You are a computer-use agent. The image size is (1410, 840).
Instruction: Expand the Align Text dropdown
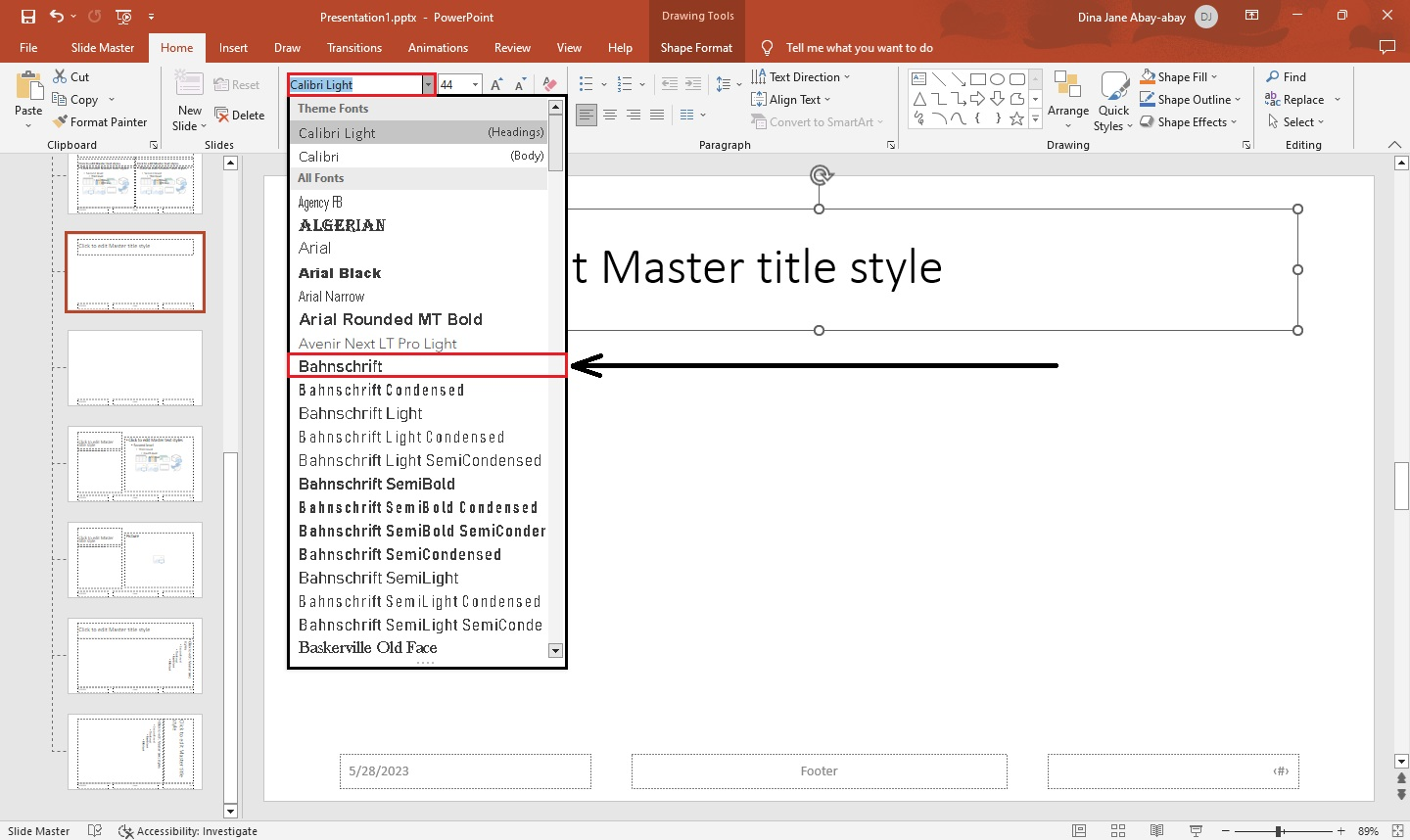791,99
